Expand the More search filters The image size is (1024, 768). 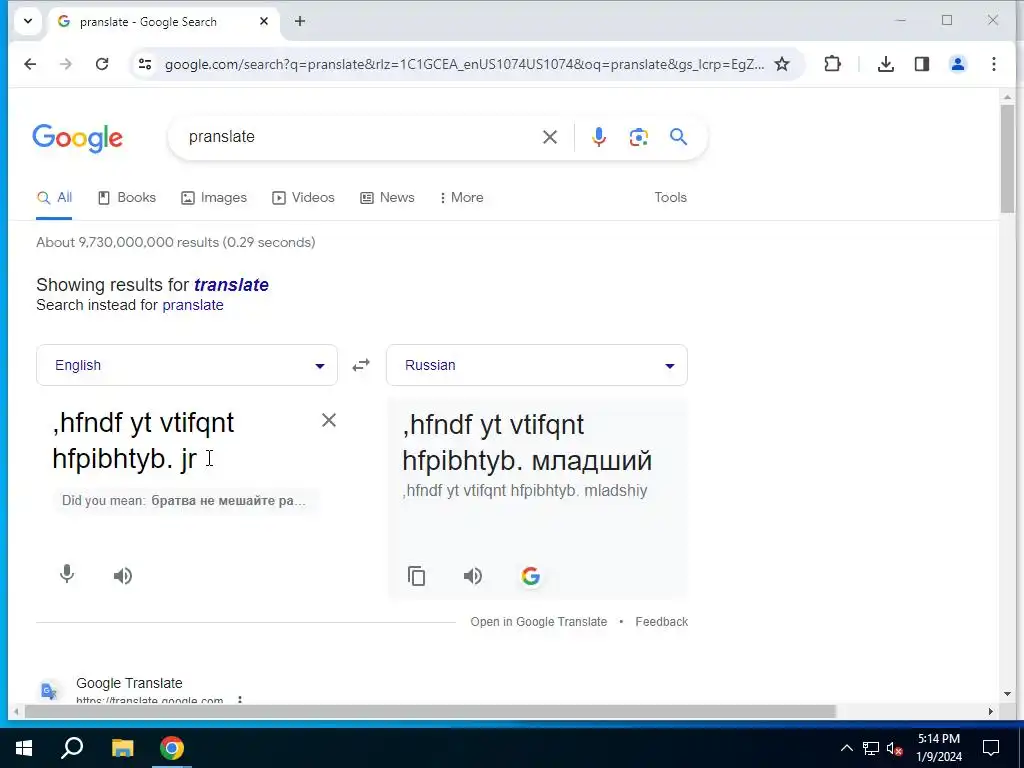462,197
